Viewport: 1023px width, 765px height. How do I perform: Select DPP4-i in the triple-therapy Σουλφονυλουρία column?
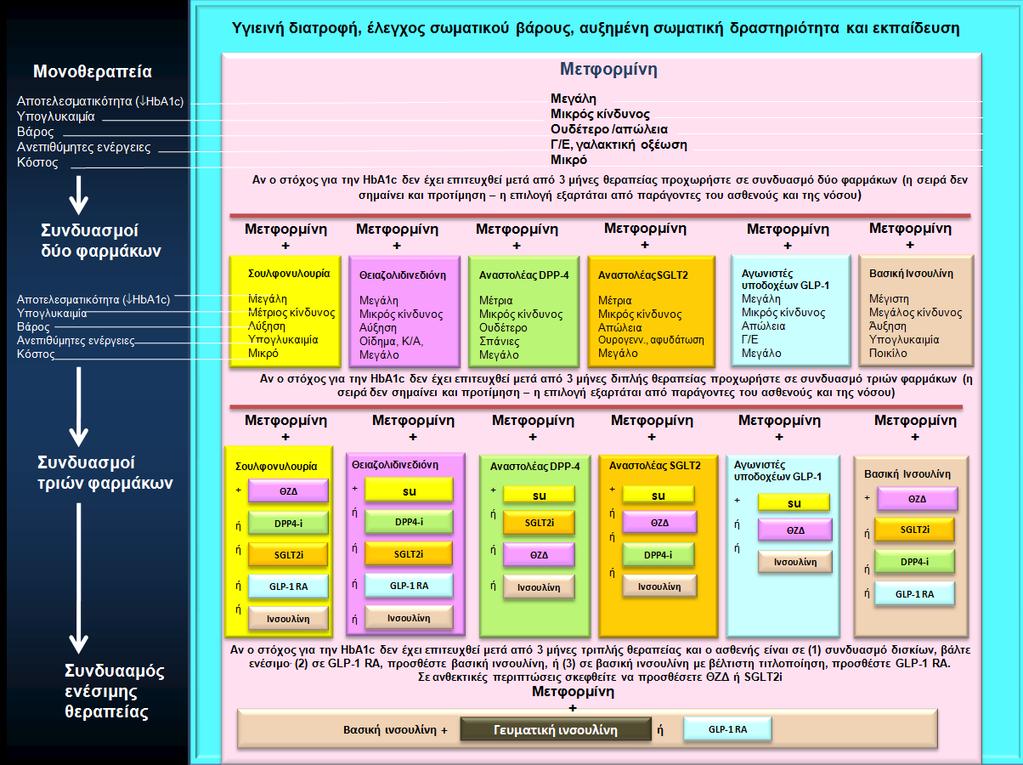click(x=288, y=523)
